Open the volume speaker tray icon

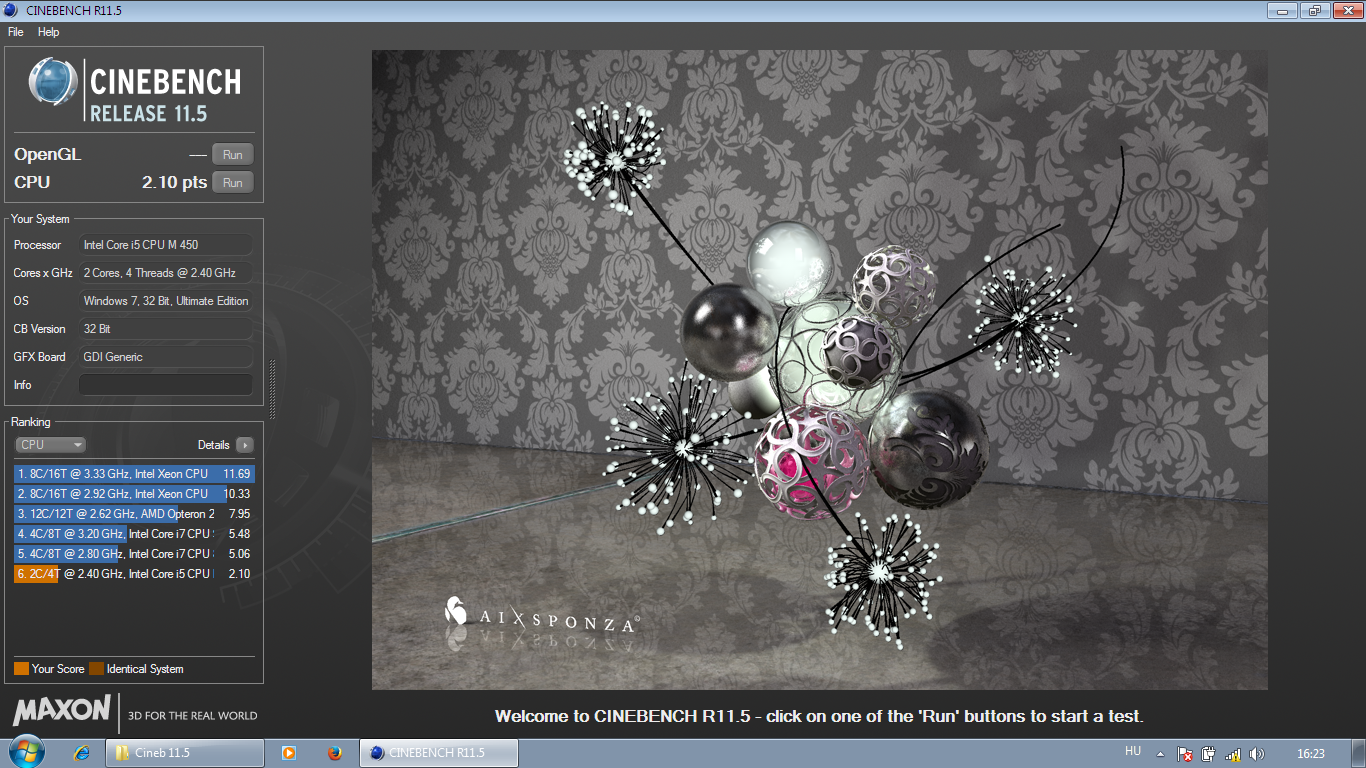1257,754
